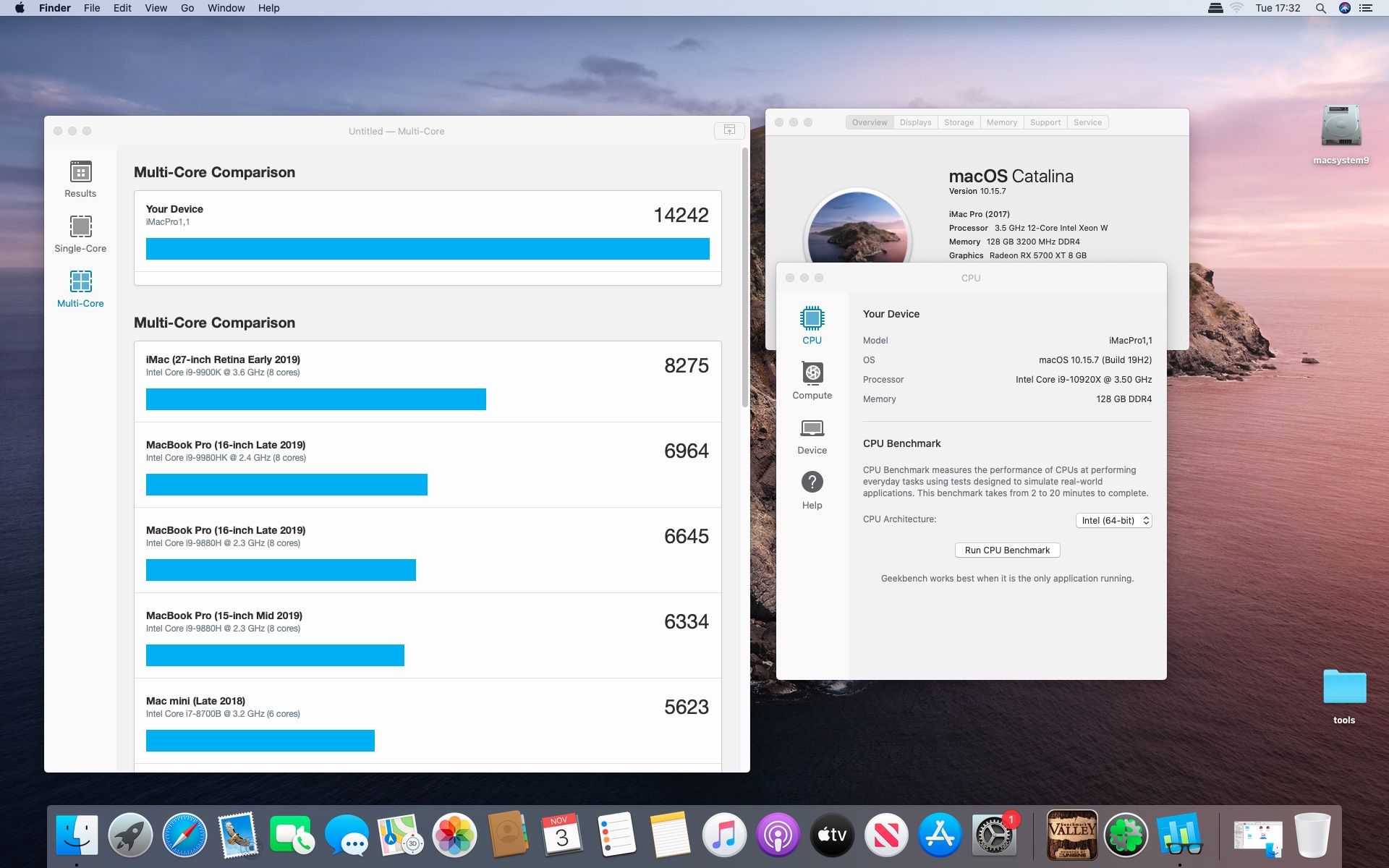Switch to the Memory tab
This screenshot has width=1389, height=868.
click(x=1001, y=122)
